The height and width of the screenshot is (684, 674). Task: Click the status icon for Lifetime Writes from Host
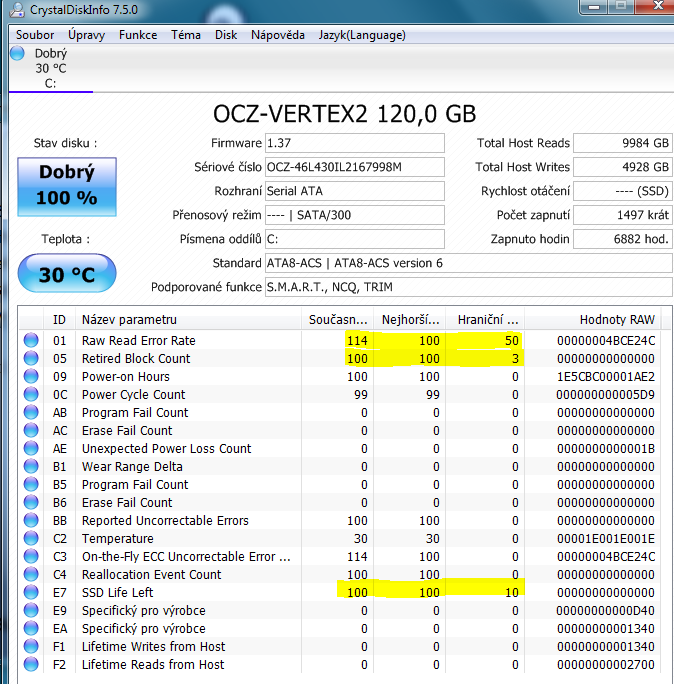coord(31,646)
